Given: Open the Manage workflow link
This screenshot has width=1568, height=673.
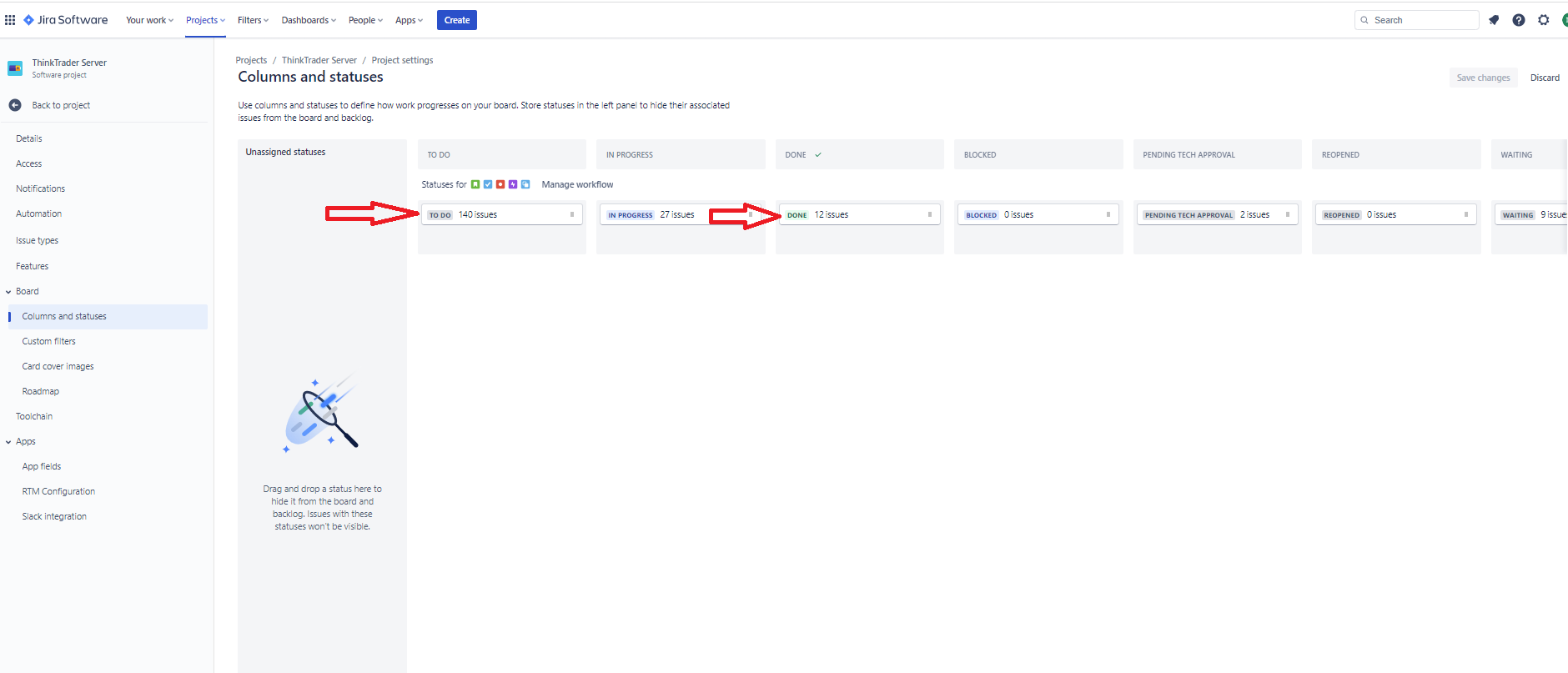Looking at the screenshot, I should point(577,184).
